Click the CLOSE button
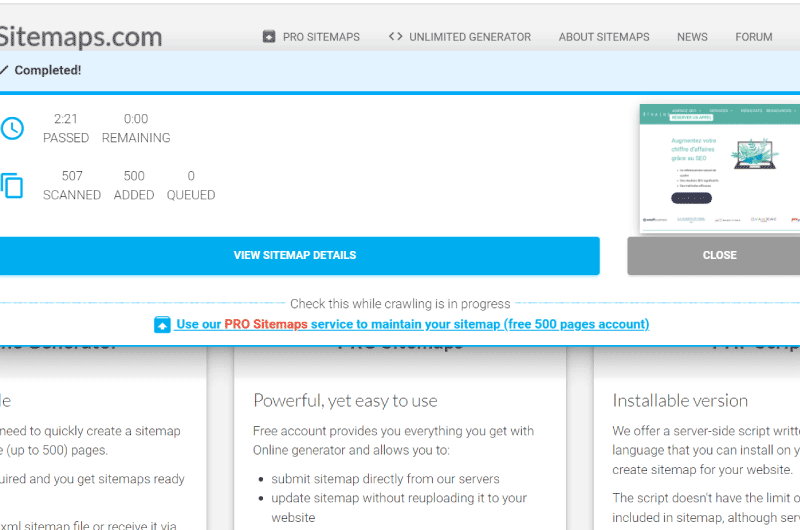 click(714, 256)
